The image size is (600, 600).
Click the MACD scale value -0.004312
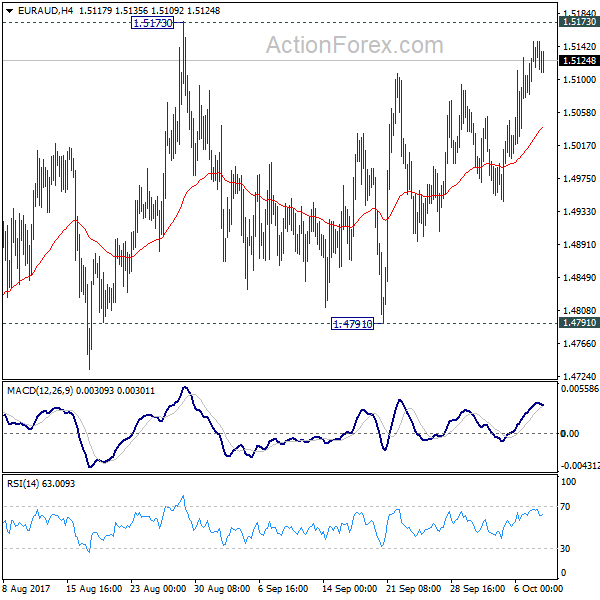580,466
